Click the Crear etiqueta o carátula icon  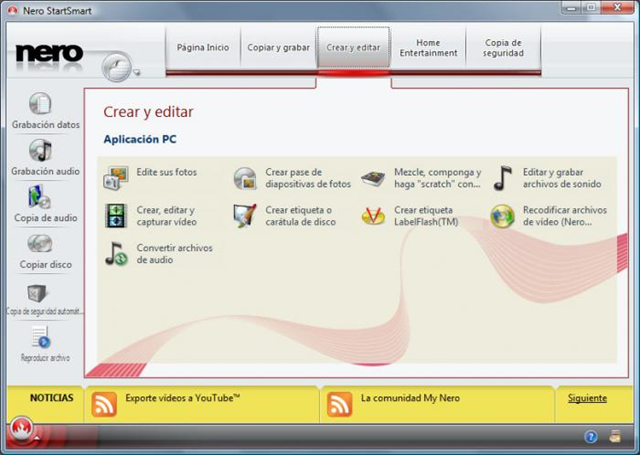tap(245, 216)
